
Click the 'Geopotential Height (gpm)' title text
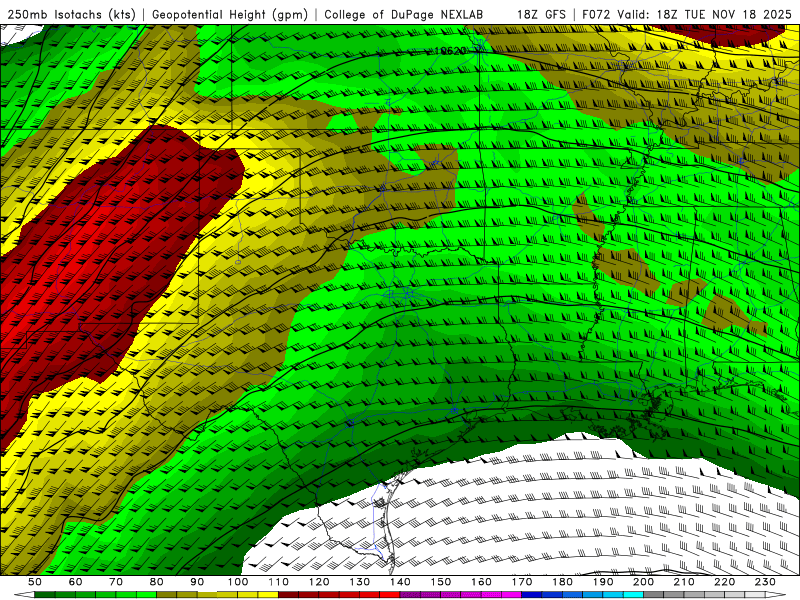coord(230,14)
